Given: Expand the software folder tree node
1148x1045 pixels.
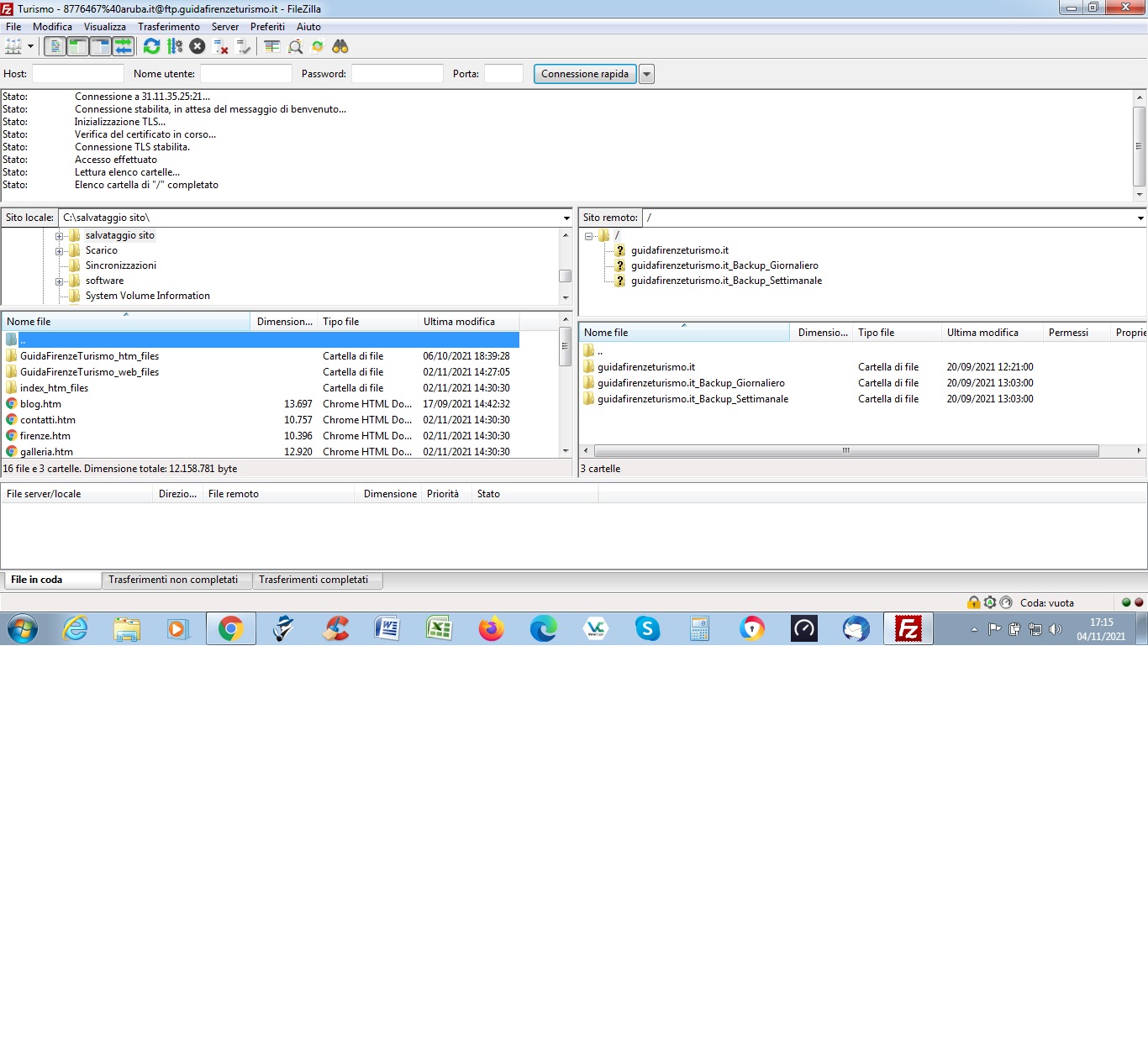Looking at the screenshot, I should tap(60, 281).
